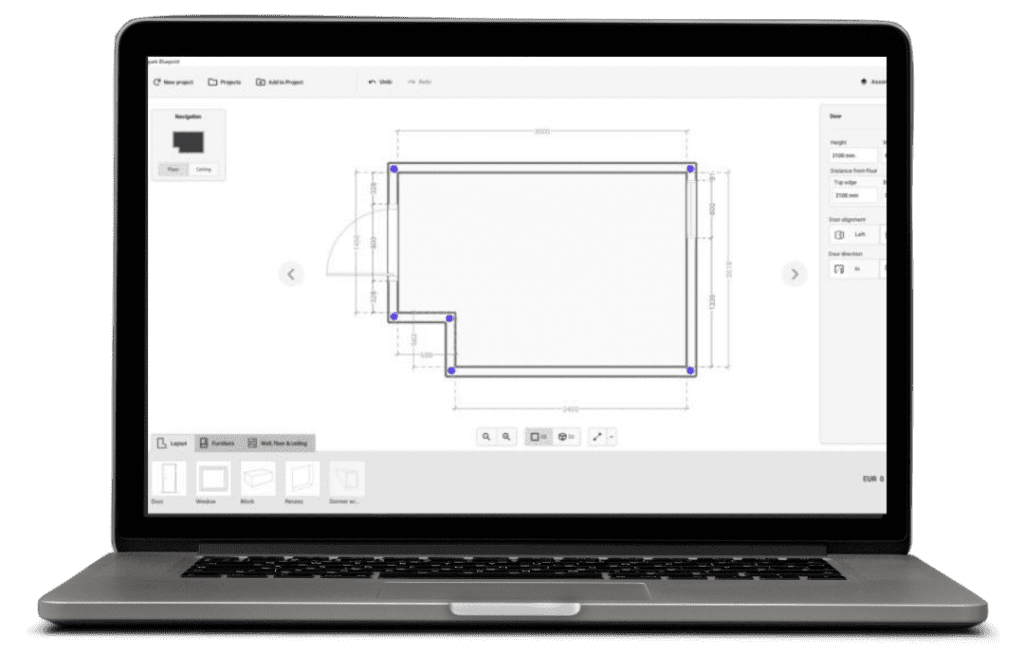The width and height of the screenshot is (1024, 653).
Task: Click the top room width dimension label
Action: coord(542,132)
